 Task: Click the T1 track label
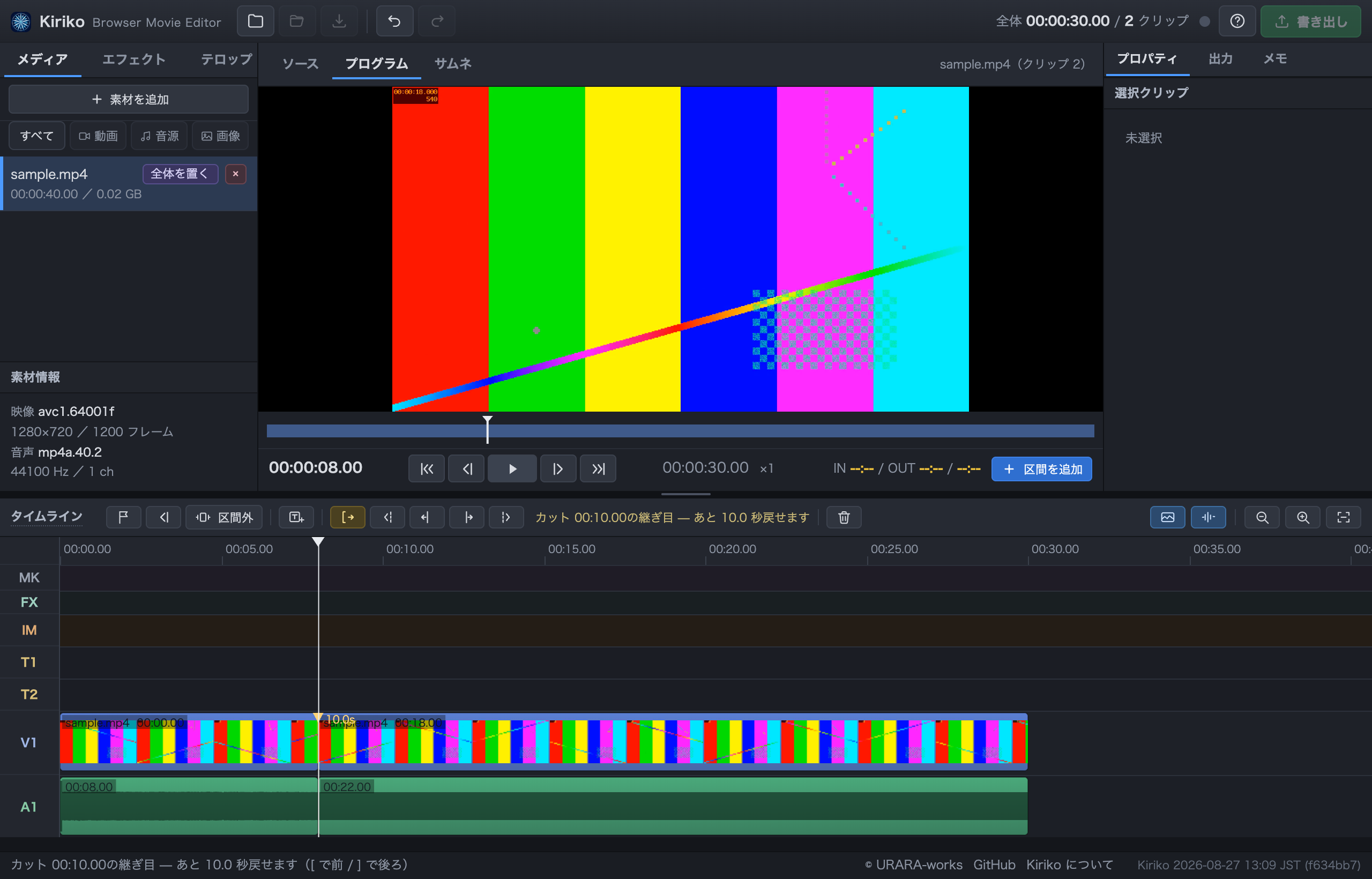pyautogui.click(x=29, y=662)
